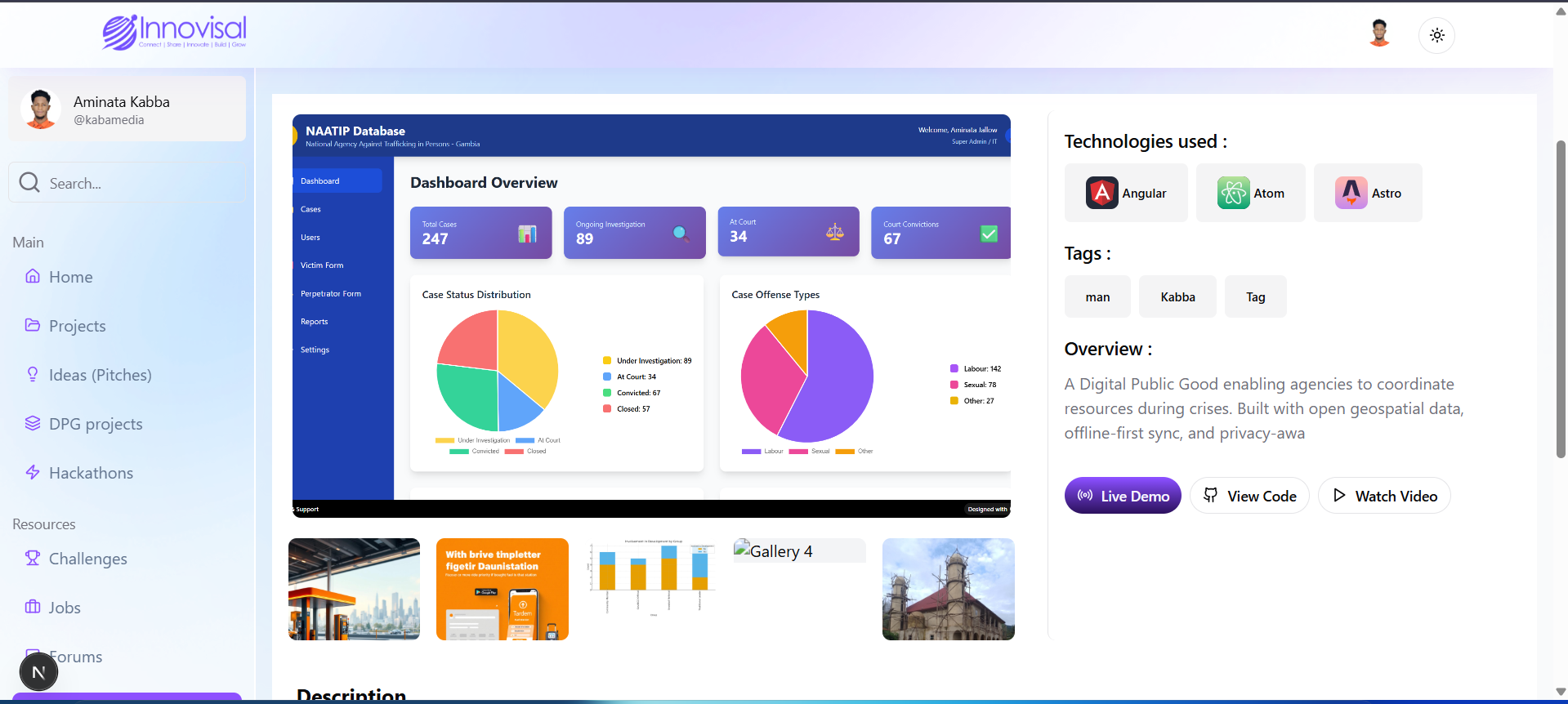Click the View Code button
The width and height of the screenshot is (1568, 704).
(x=1249, y=496)
